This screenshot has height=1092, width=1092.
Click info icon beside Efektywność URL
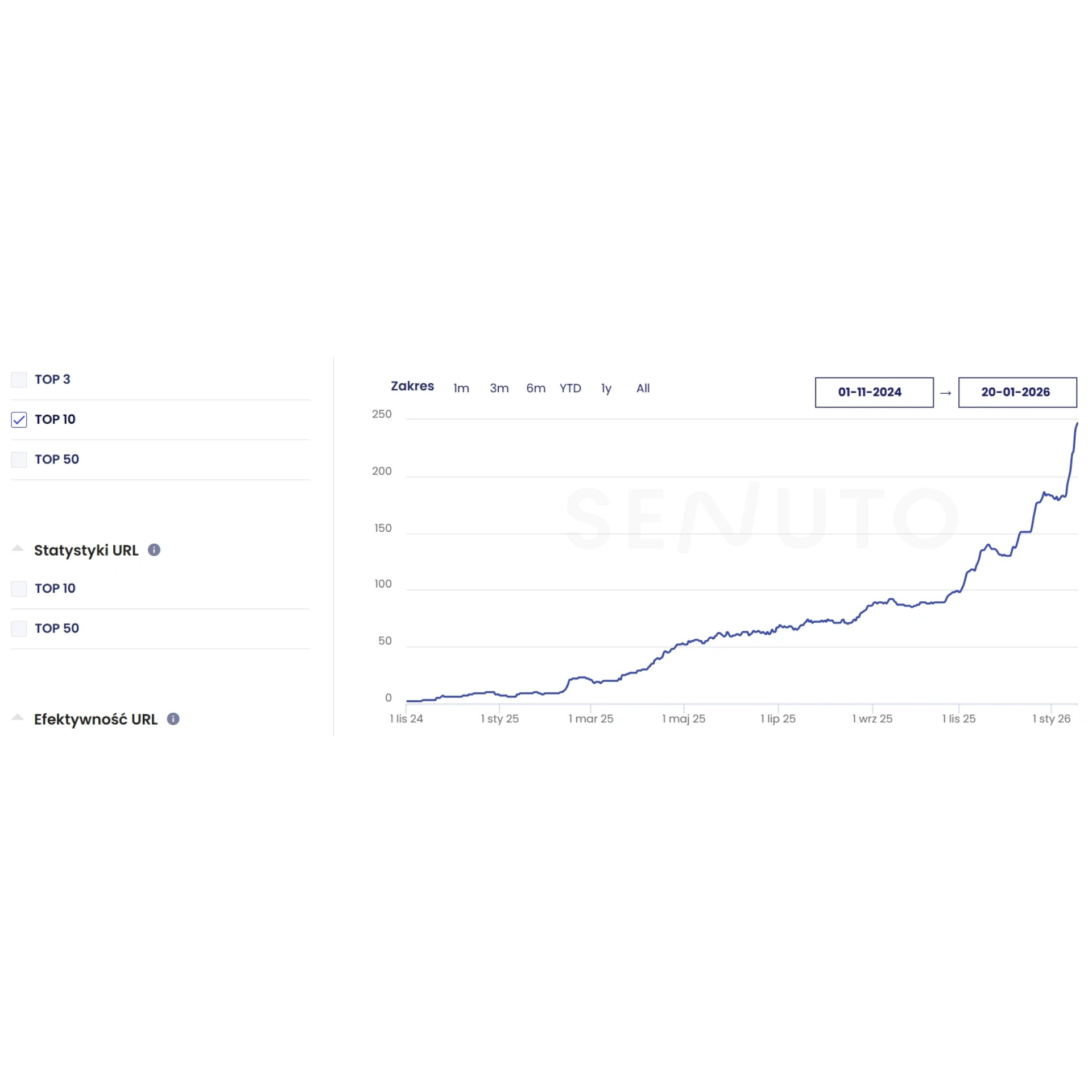pyautogui.click(x=173, y=719)
